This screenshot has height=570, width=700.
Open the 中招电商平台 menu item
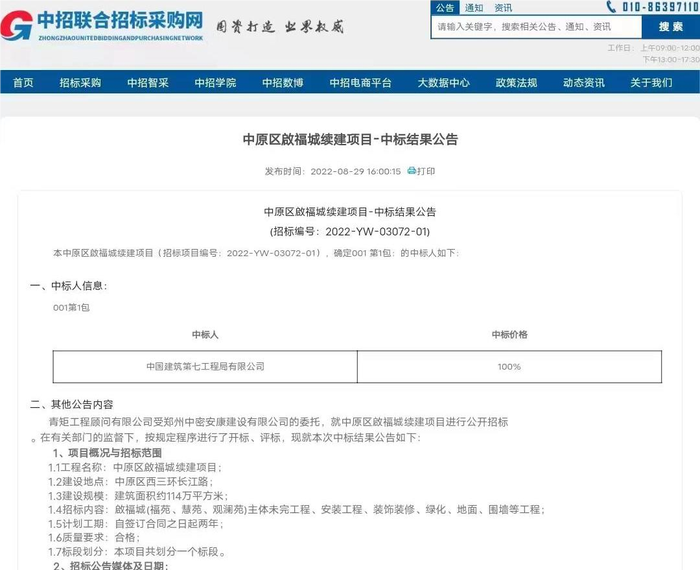(360, 83)
